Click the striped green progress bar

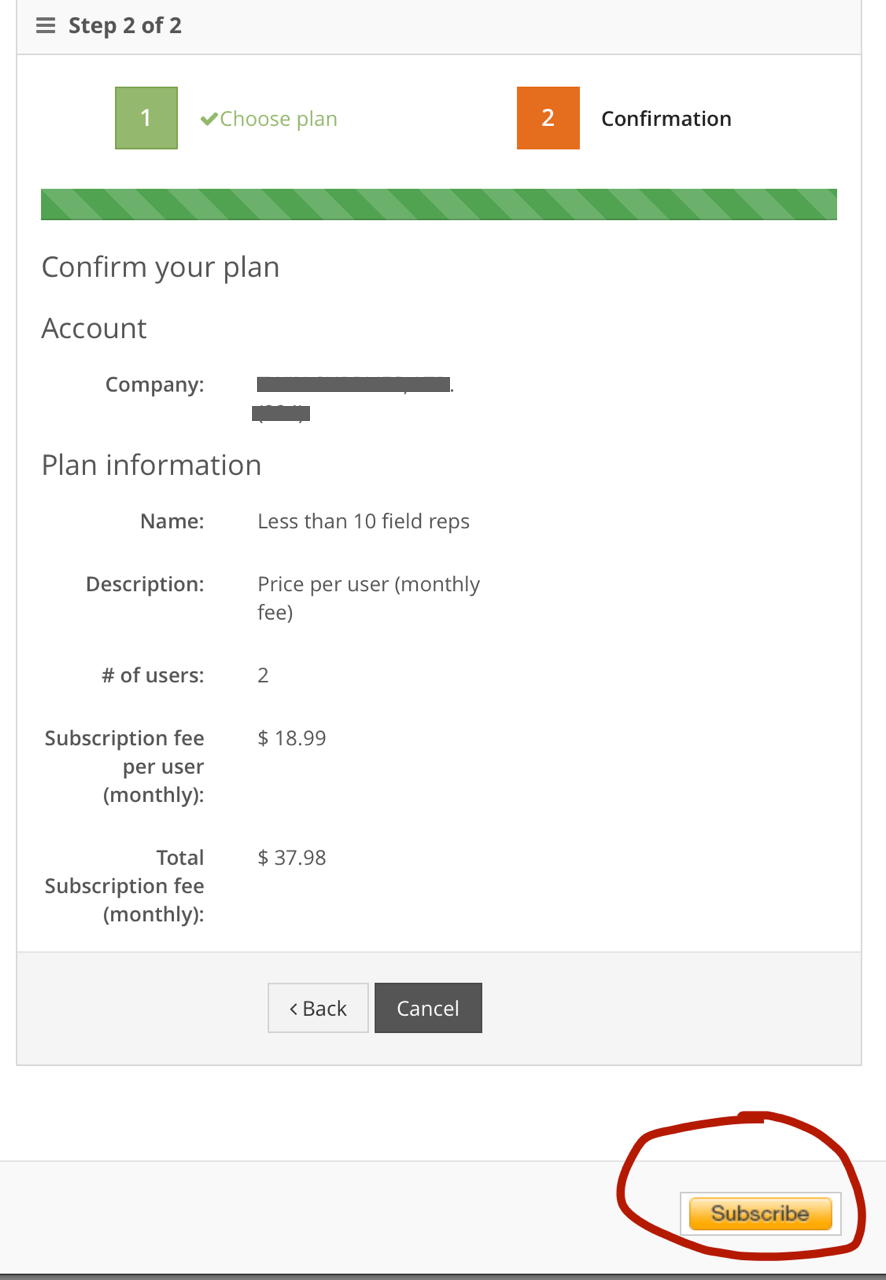pyautogui.click(x=438, y=203)
